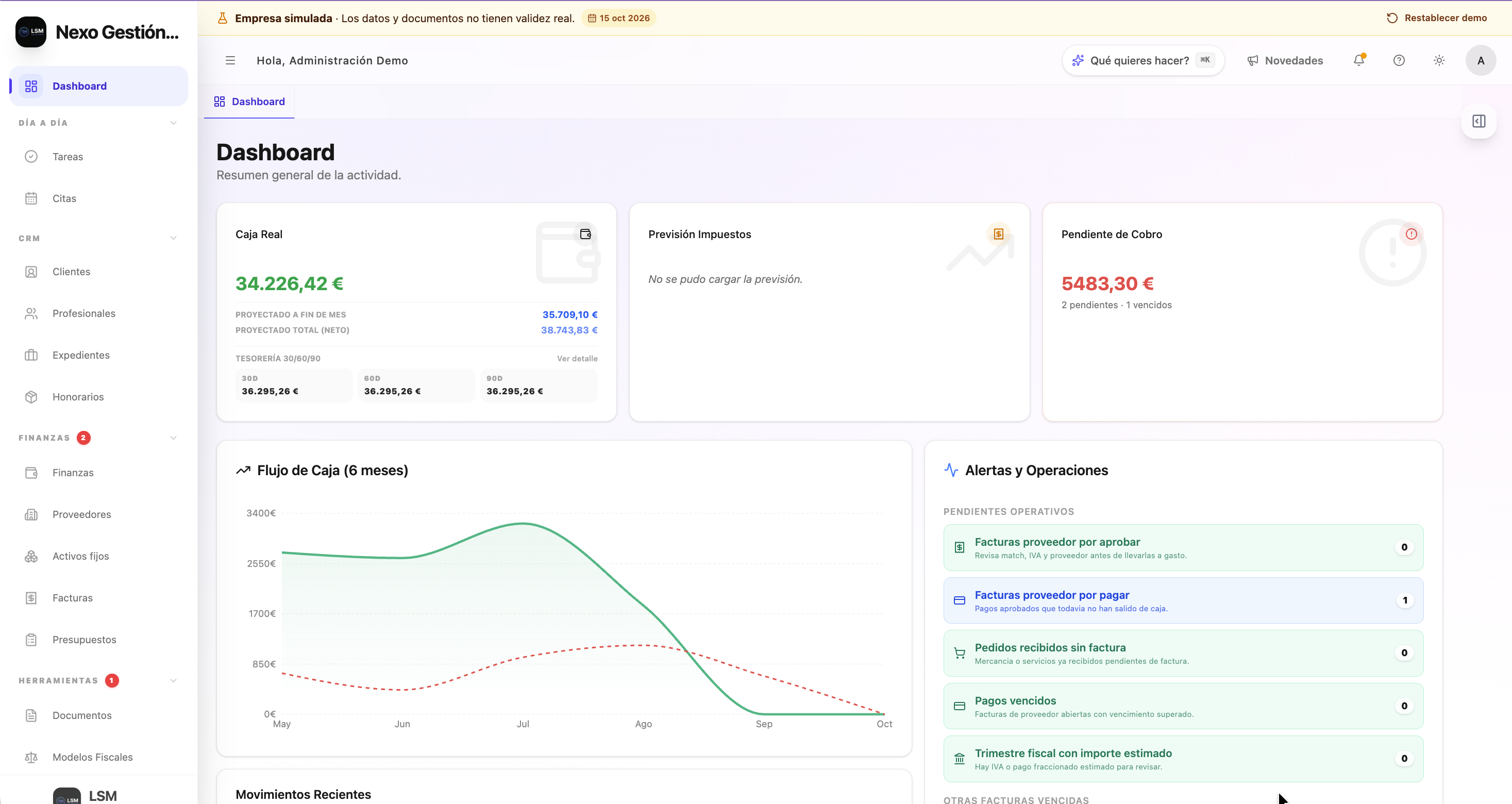Click the help question mark icon
Screen dimensions: 1512x804
click(1399, 60)
